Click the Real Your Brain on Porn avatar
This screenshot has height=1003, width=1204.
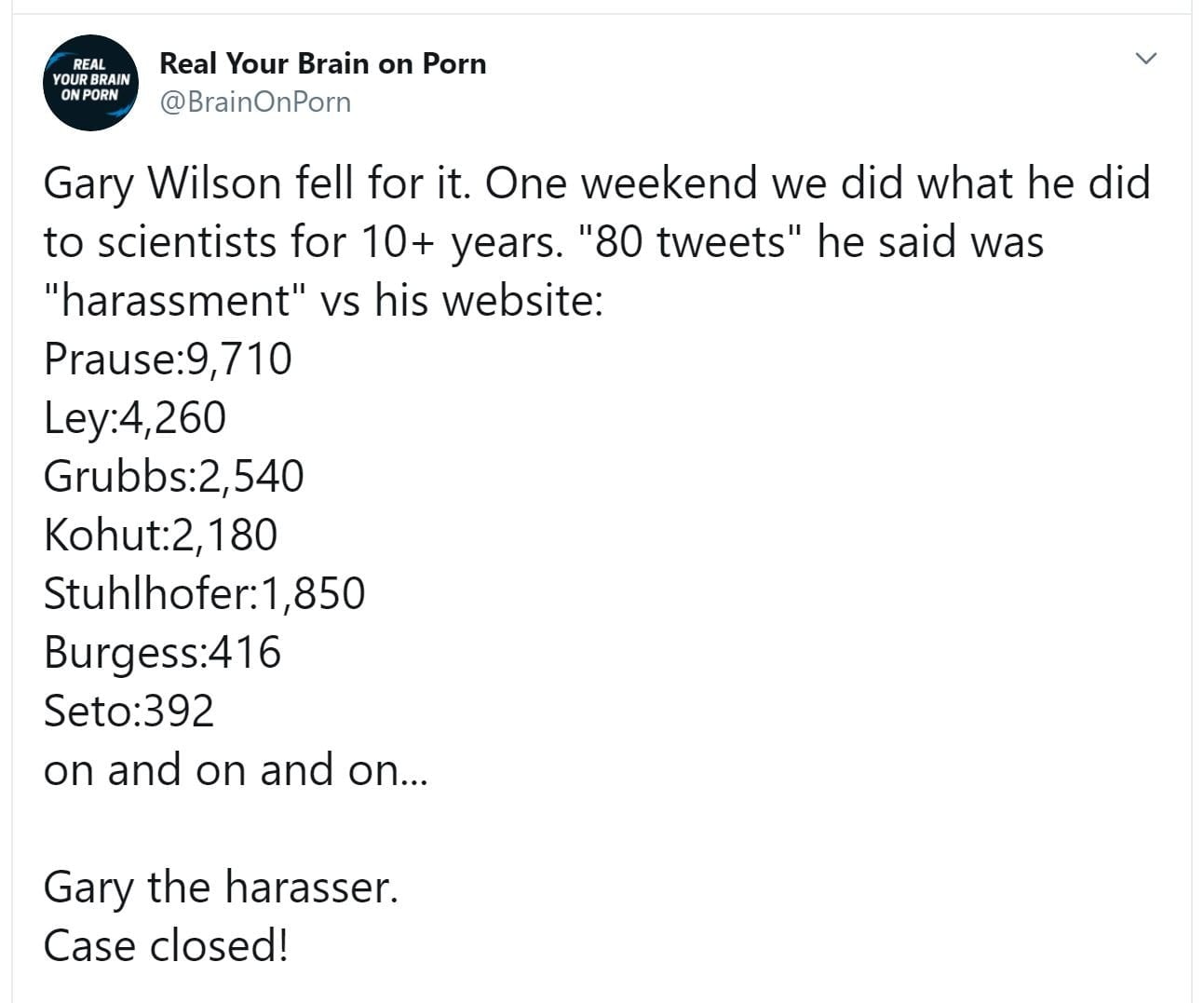(90, 82)
